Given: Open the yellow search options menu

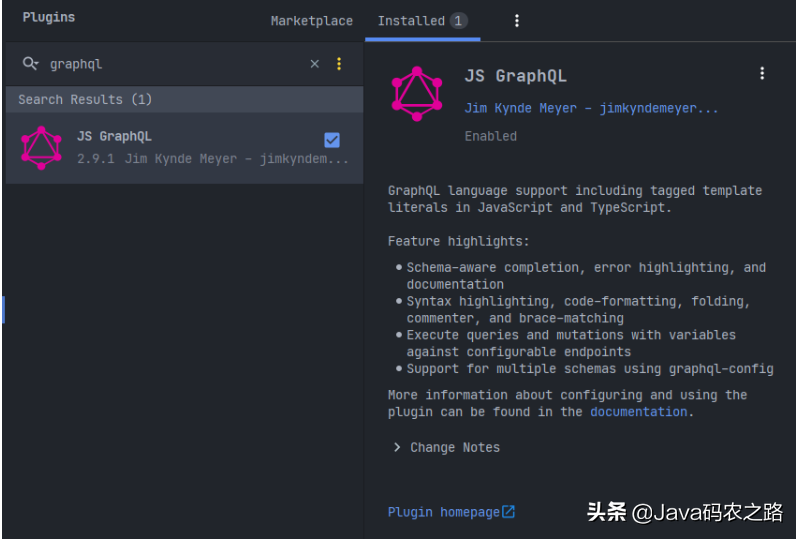Looking at the screenshot, I should (339, 64).
